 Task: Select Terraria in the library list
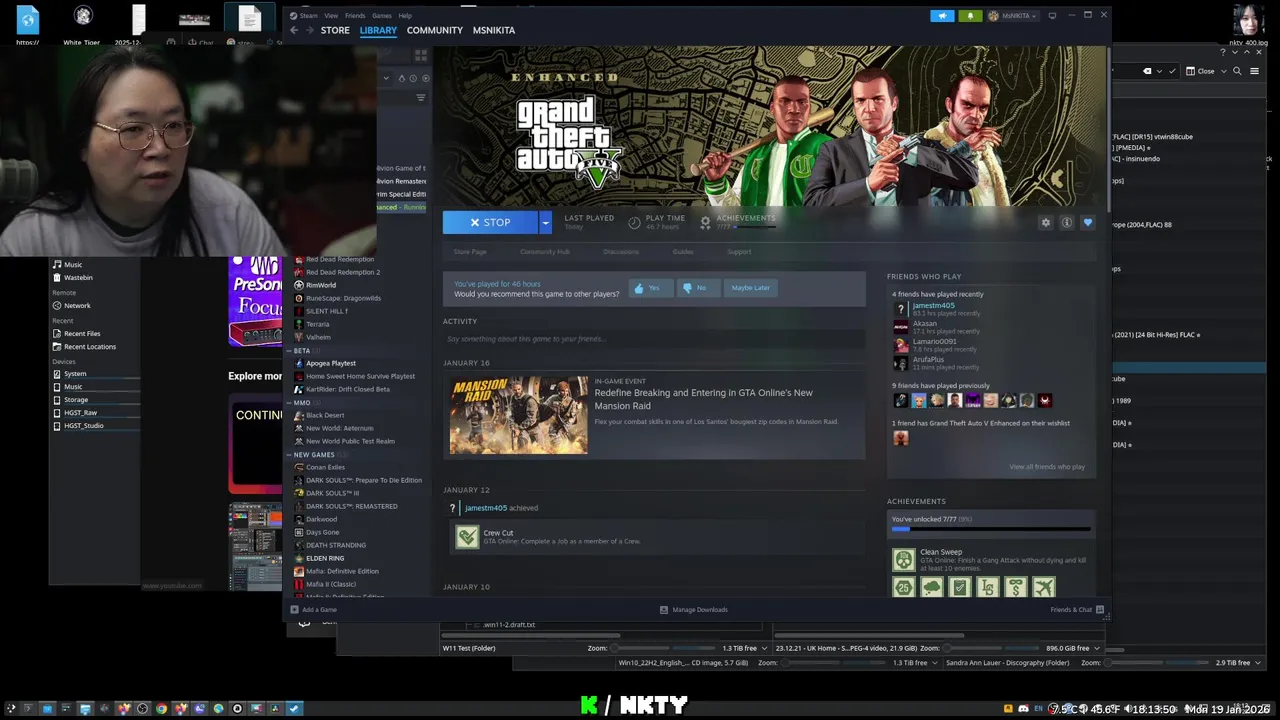[318, 324]
